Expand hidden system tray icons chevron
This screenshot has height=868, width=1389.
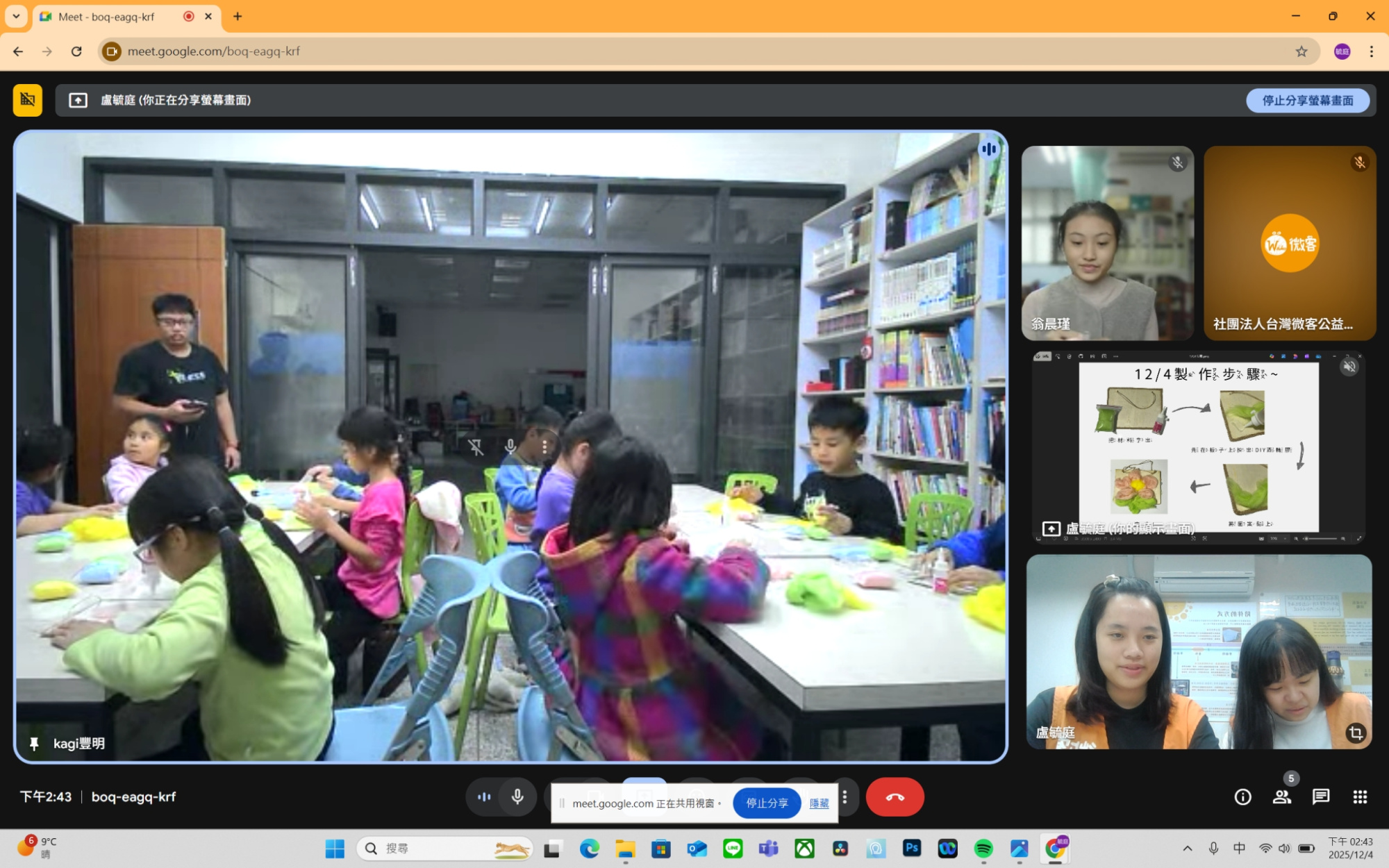click(1188, 849)
